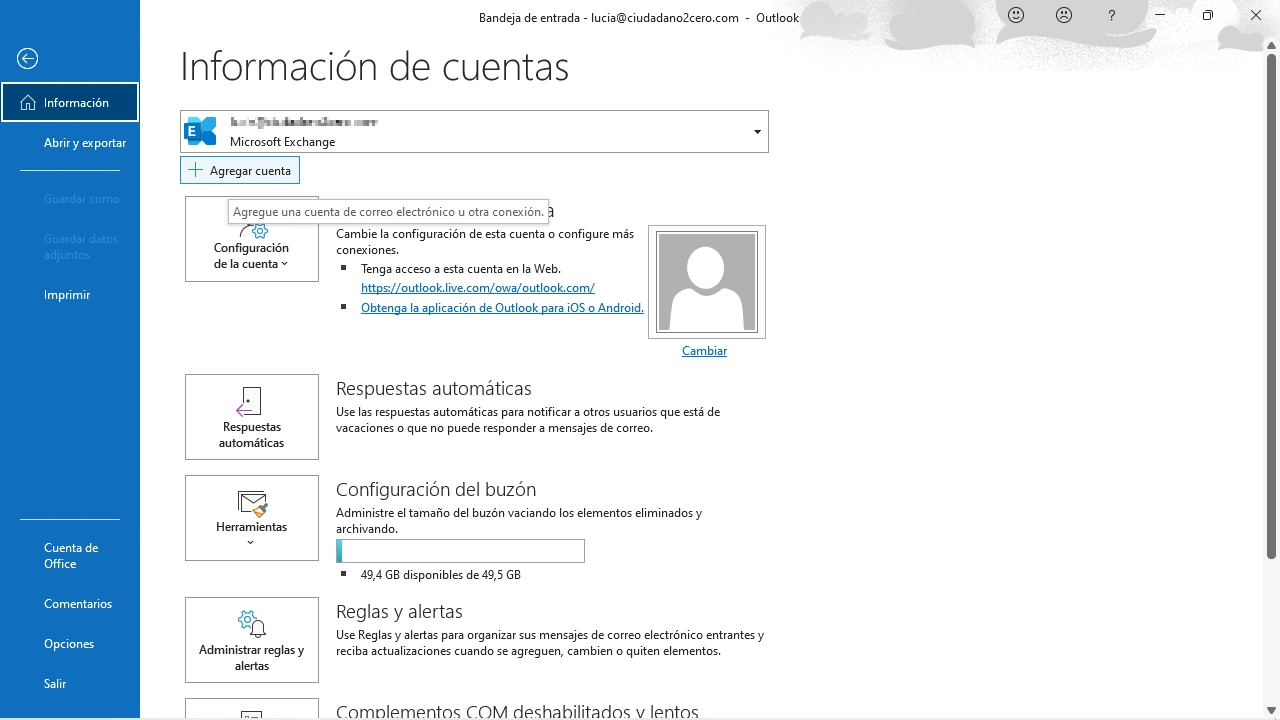Go back using the circled arrow icon
1280x720 pixels.
(x=28, y=59)
